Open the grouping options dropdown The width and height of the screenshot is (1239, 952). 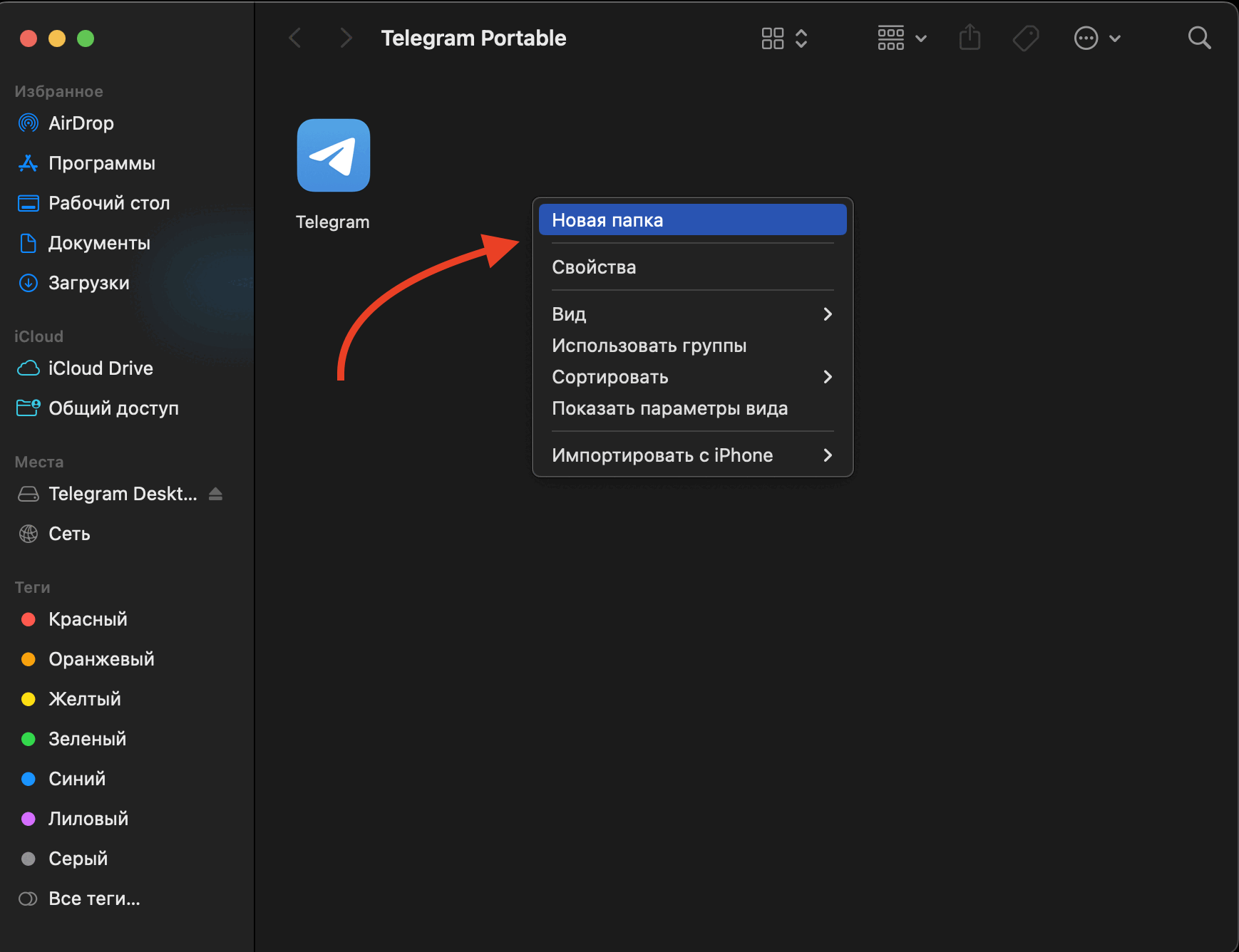(x=901, y=38)
